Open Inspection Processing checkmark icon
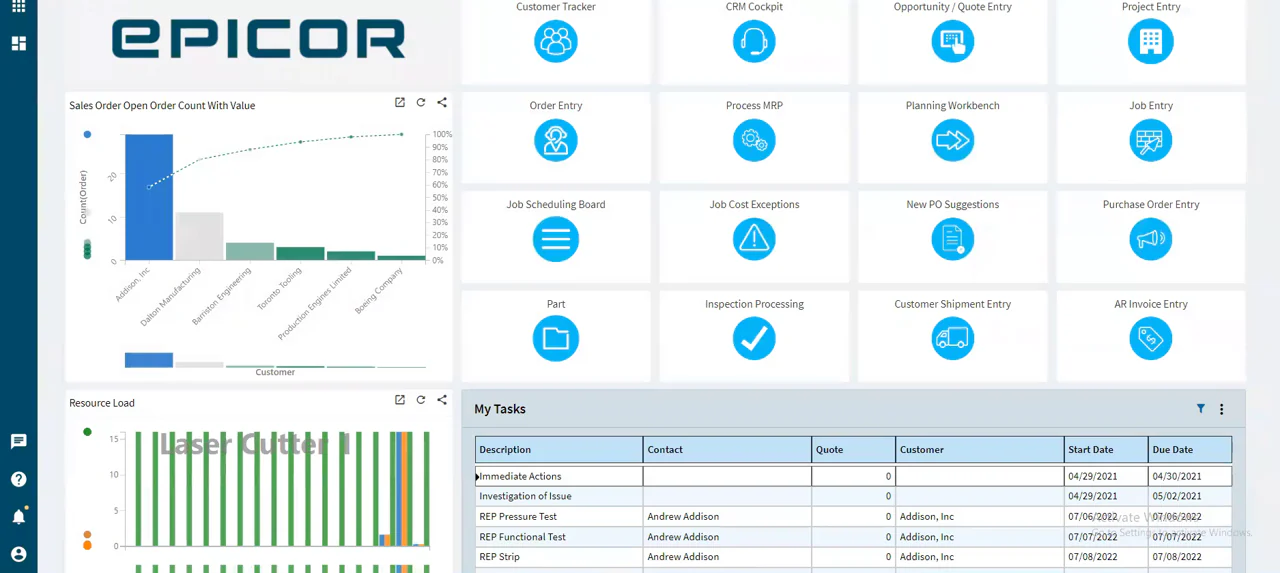 point(754,339)
